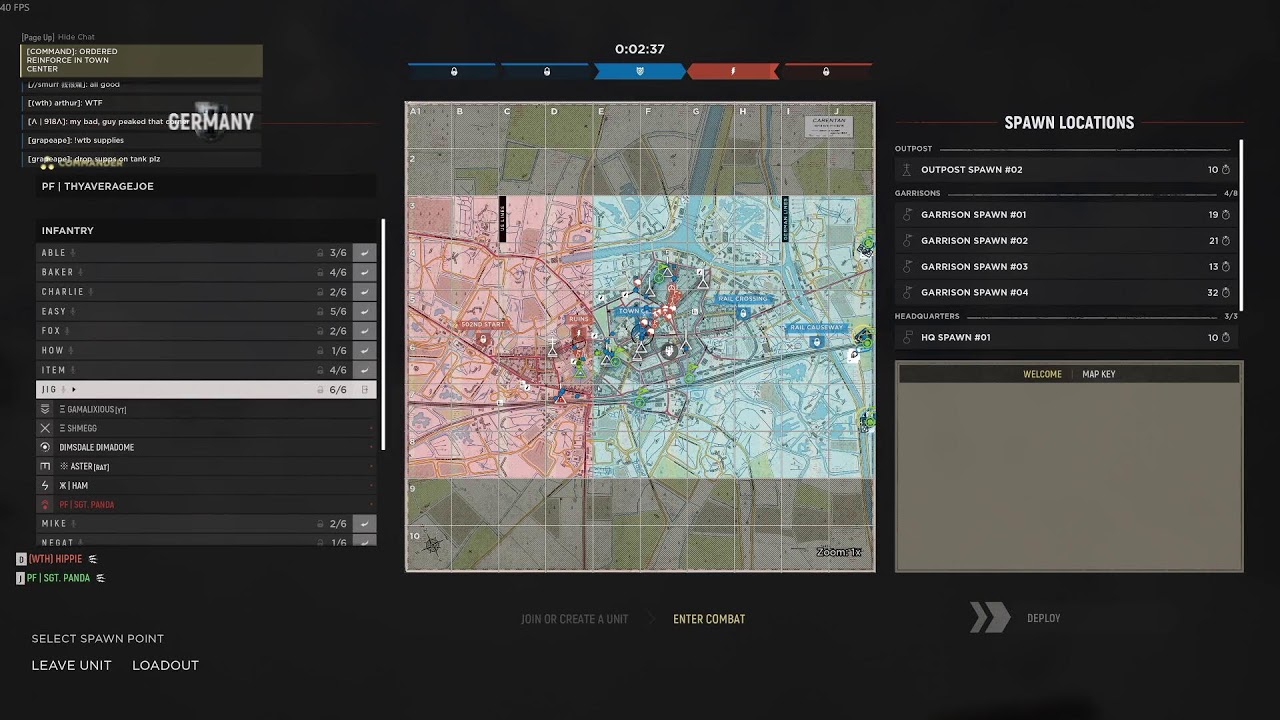Image resolution: width=1280 pixels, height=720 pixels.
Task: Toggle the lock on Mike squad
Action: 321,524
